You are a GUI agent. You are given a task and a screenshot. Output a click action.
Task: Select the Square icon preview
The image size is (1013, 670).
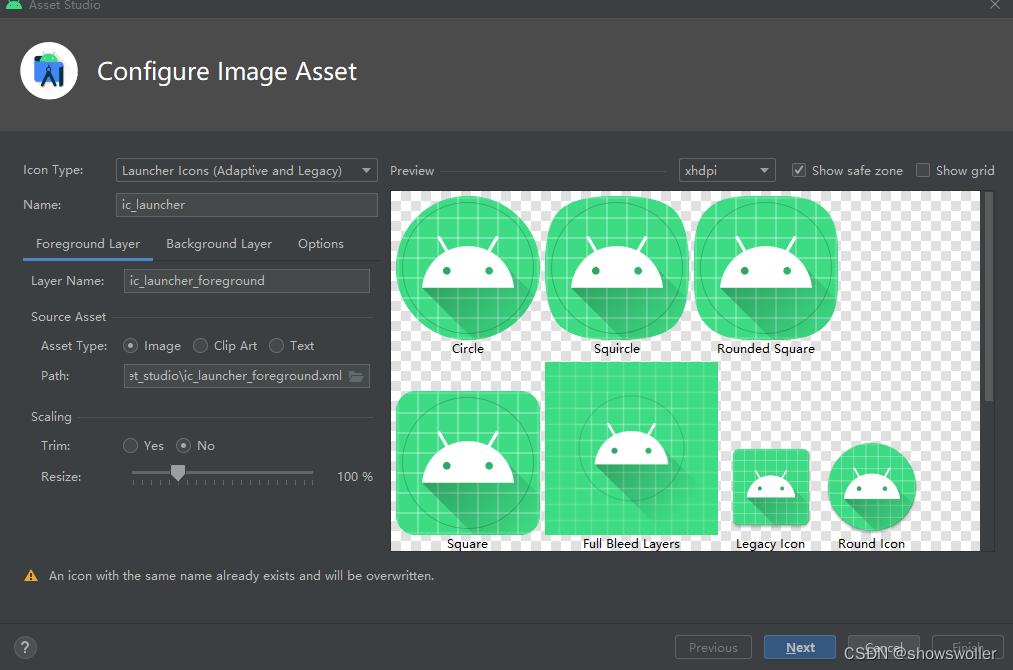coord(468,463)
